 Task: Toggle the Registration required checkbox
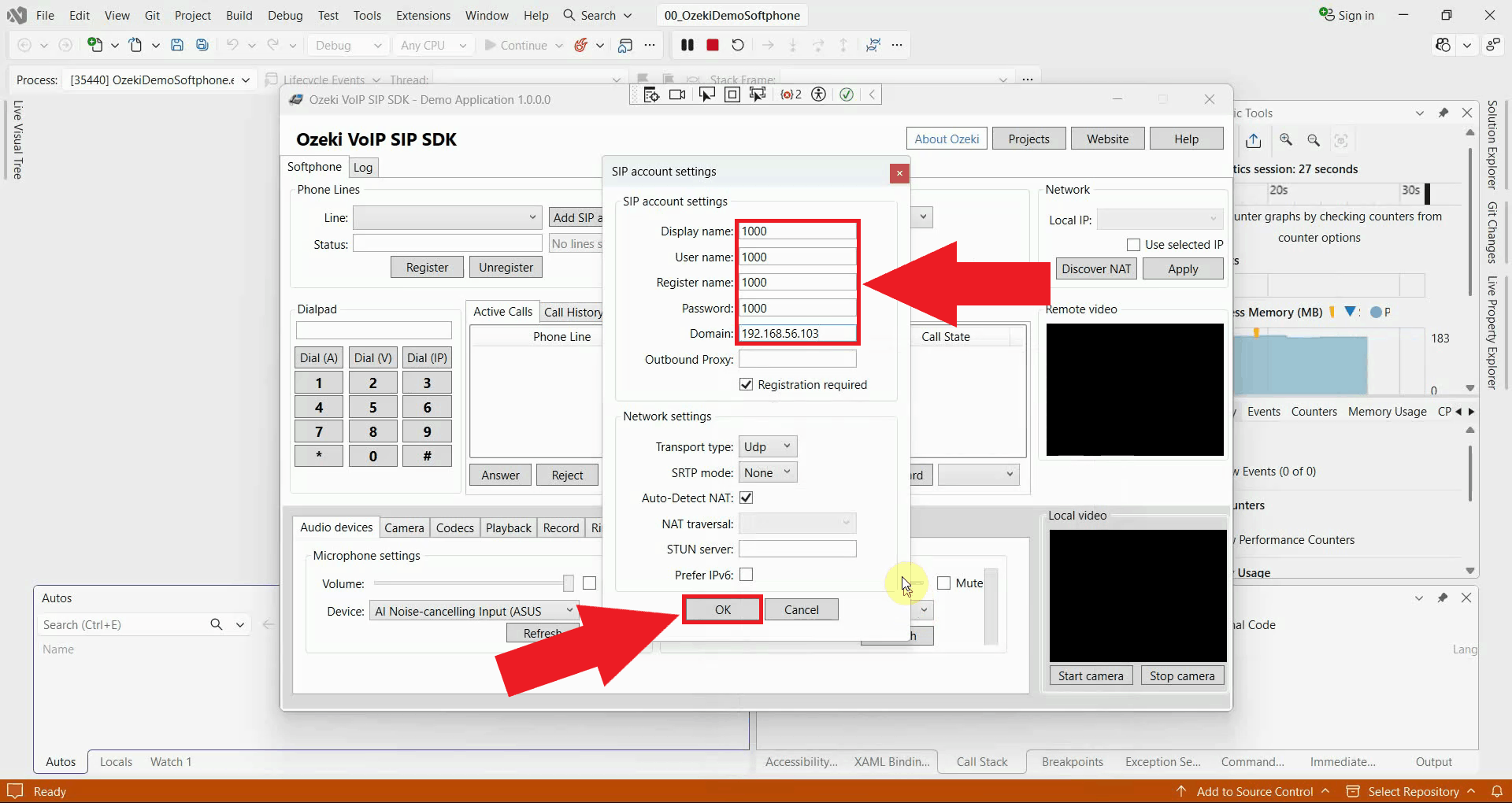(x=747, y=384)
